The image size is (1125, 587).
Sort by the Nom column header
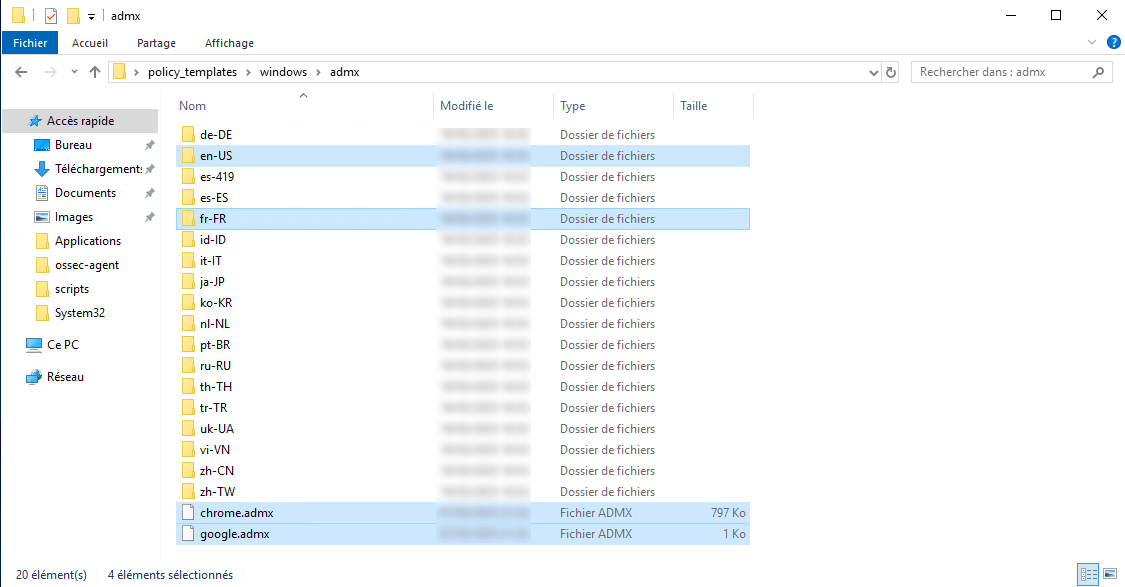(x=193, y=106)
